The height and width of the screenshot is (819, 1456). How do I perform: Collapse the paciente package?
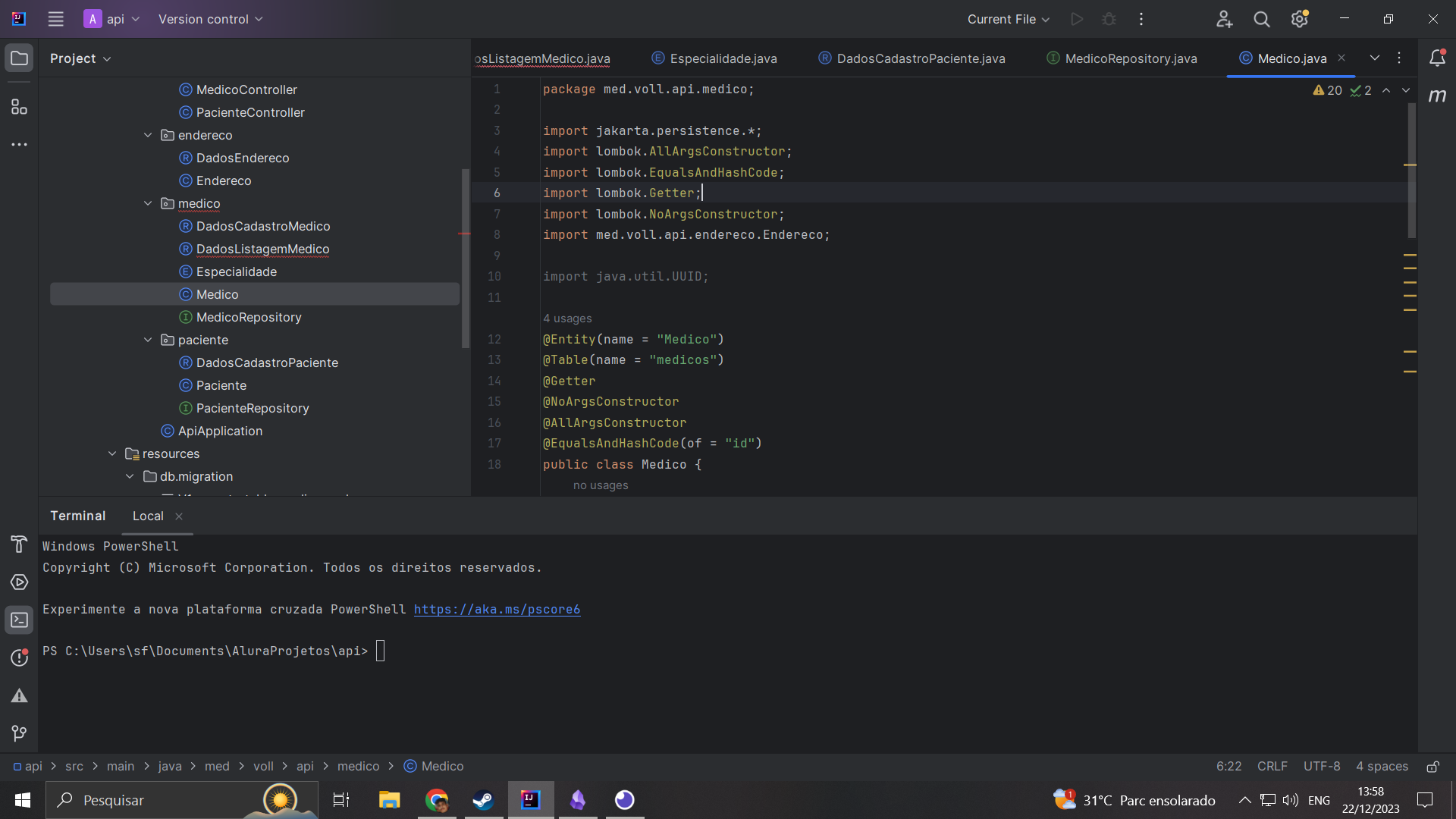[x=148, y=340]
